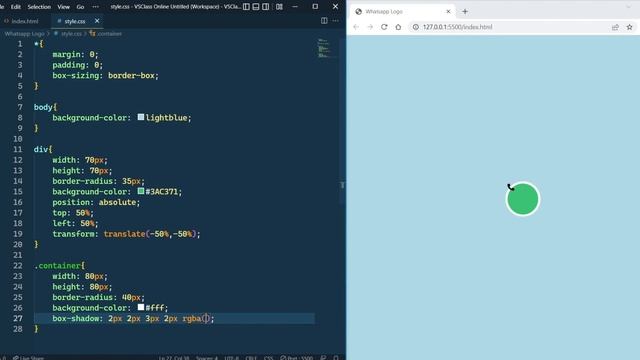Click 'translate' function on line 19
The image size is (640, 360).
click(x=124, y=234)
